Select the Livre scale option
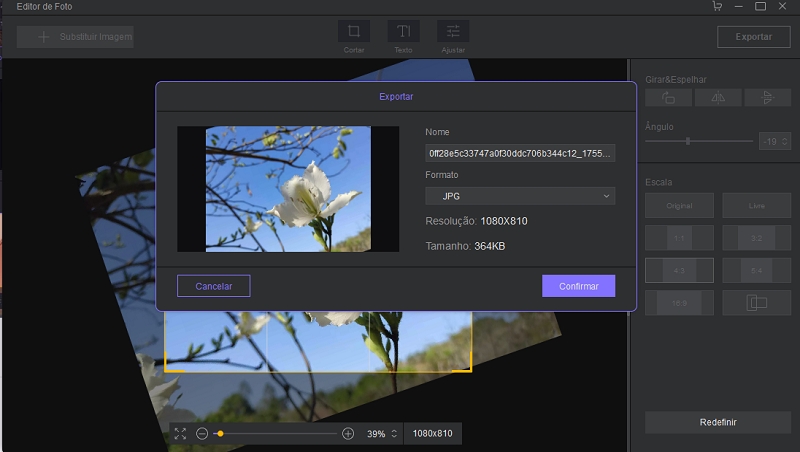The image size is (800, 452). pyautogui.click(x=757, y=206)
